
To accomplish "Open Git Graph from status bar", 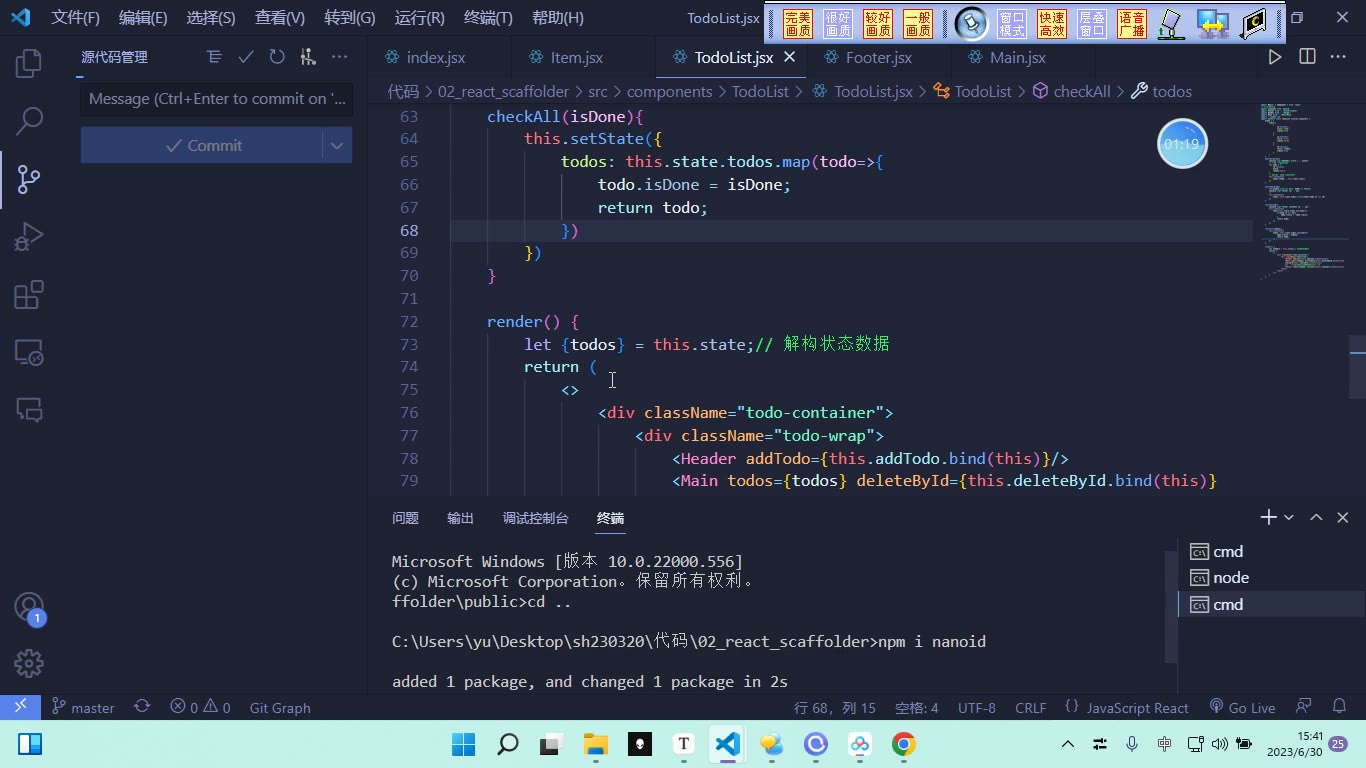I will (x=280, y=707).
